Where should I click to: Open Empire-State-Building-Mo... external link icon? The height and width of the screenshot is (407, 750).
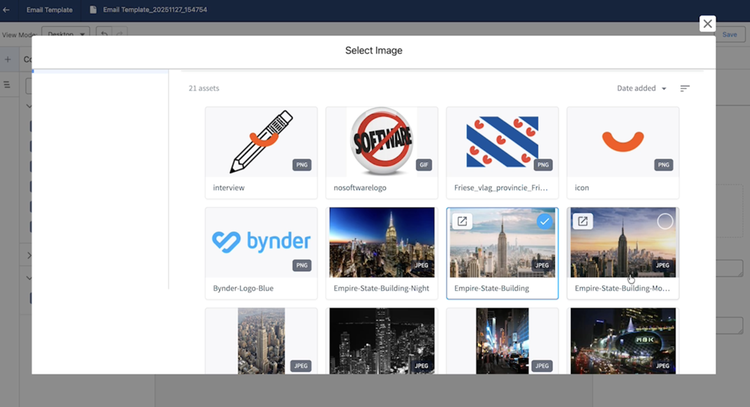point(583,221)
